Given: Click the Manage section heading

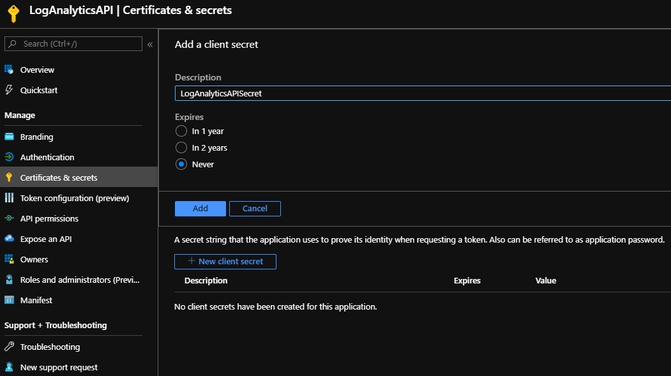Looking at the screenshot, I should 20,115.
